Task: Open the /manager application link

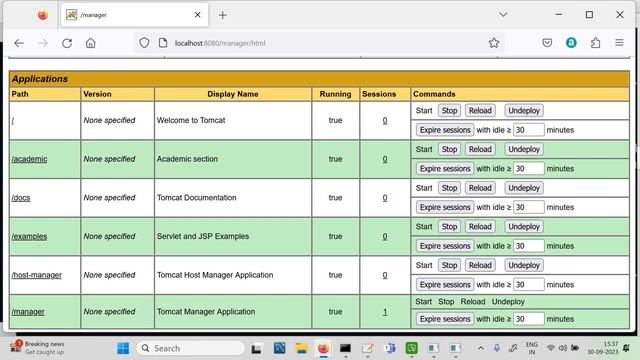Action: point(28,312)
